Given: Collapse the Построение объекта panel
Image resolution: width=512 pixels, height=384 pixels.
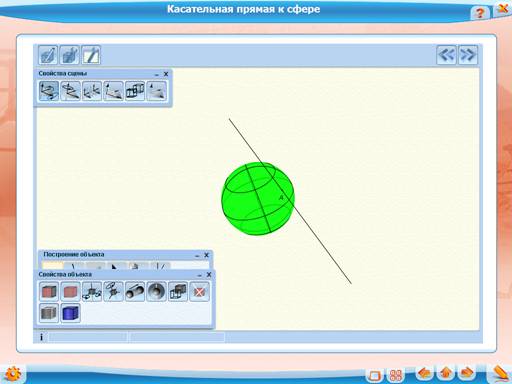Looking at the screenshot, I should coord(197,255).
